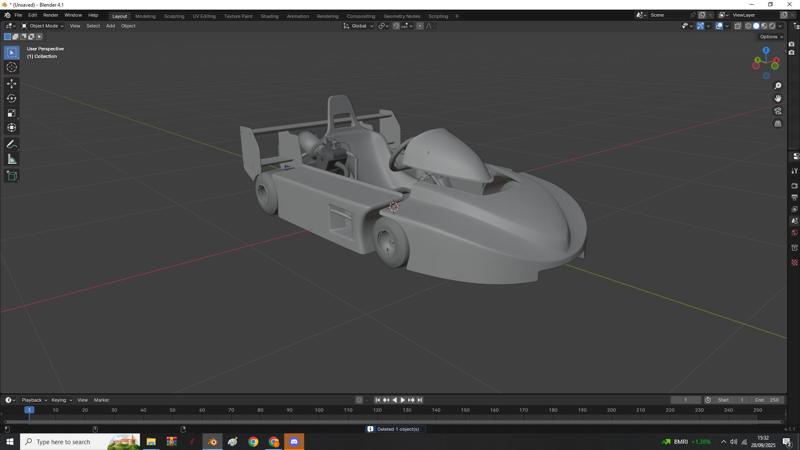Select the Measure tool
Viewport: 800px width, 450px height.
point(12,159)
